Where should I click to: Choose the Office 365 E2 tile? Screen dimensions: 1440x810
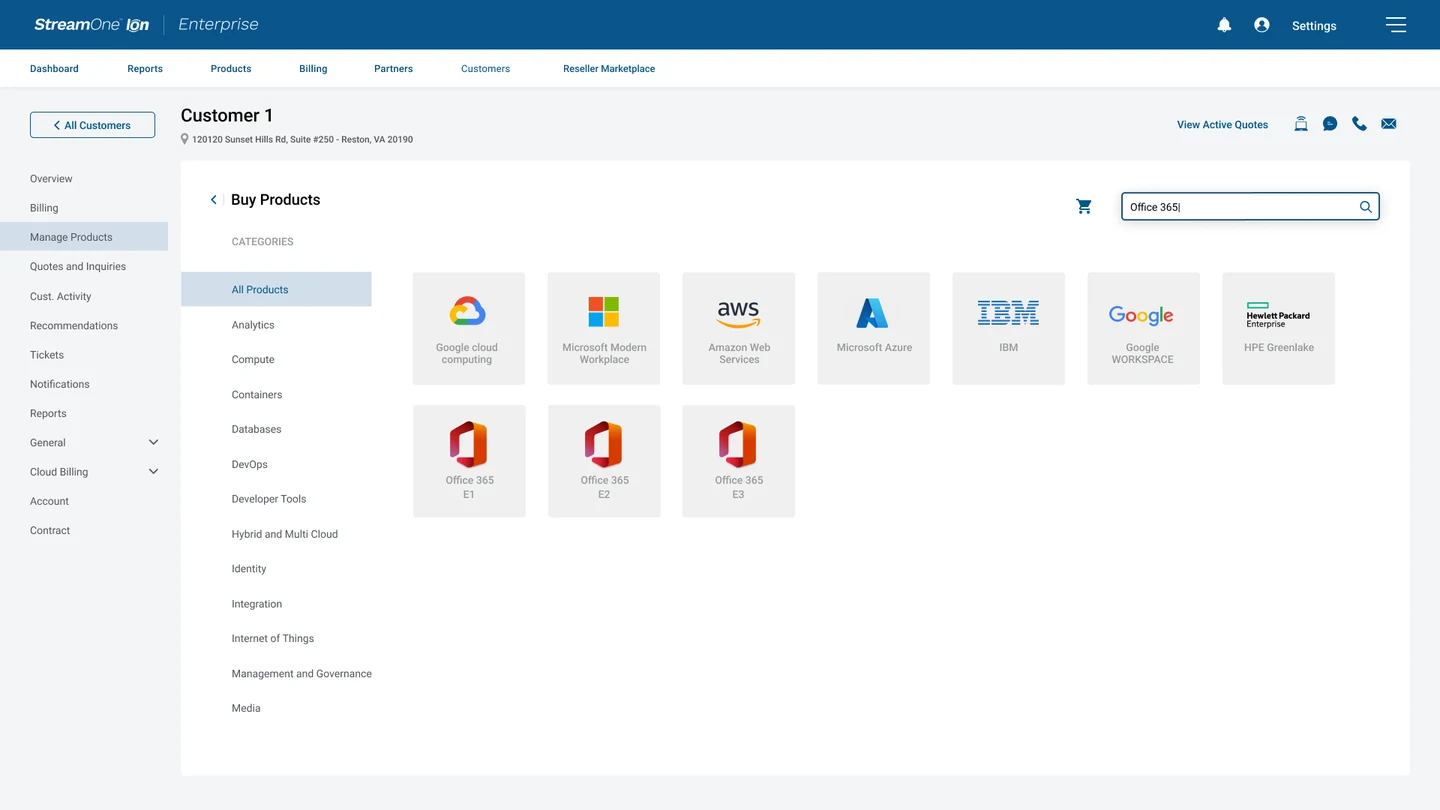pos(604,461)
